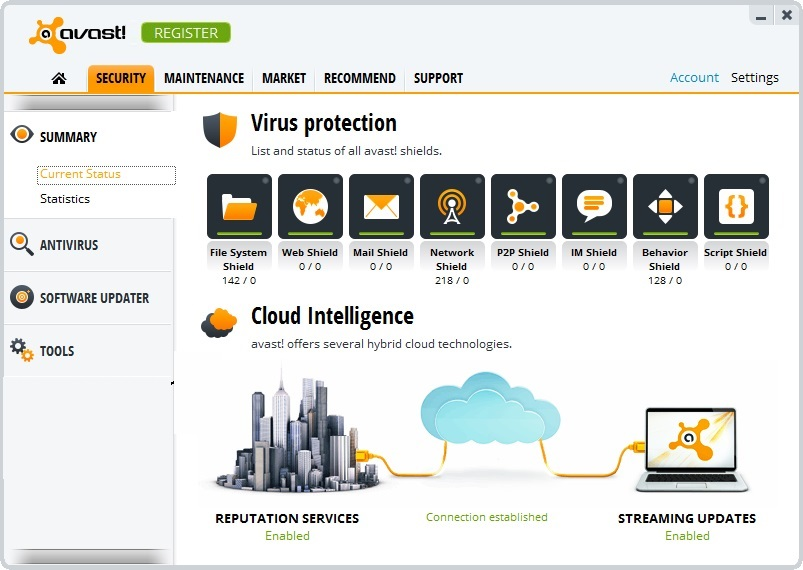Click the 142 / 0 counter
Image resolution: width=803 pixels, height=570 pixels.
[239, 281]
